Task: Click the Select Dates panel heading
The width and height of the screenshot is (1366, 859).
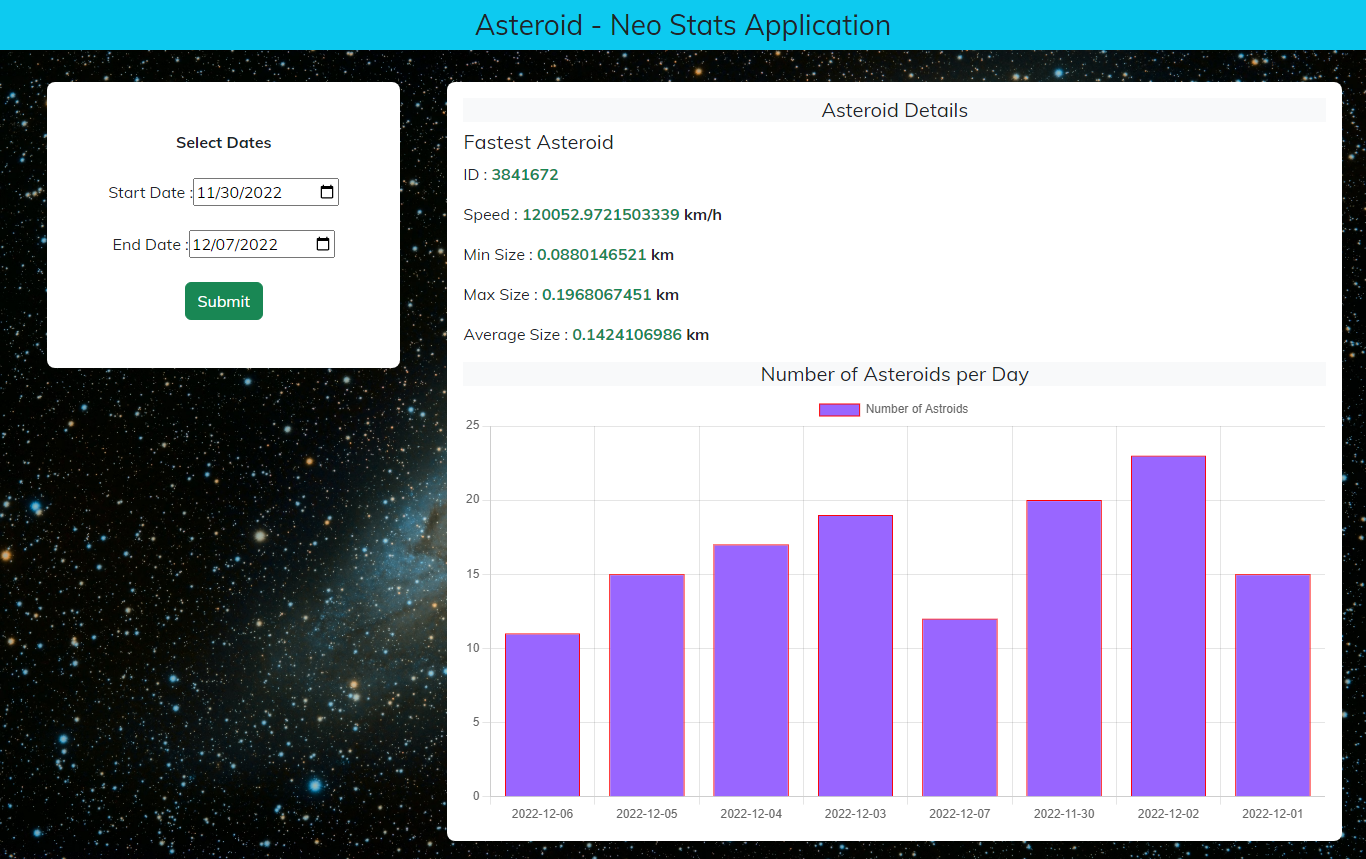Action: 223,142
